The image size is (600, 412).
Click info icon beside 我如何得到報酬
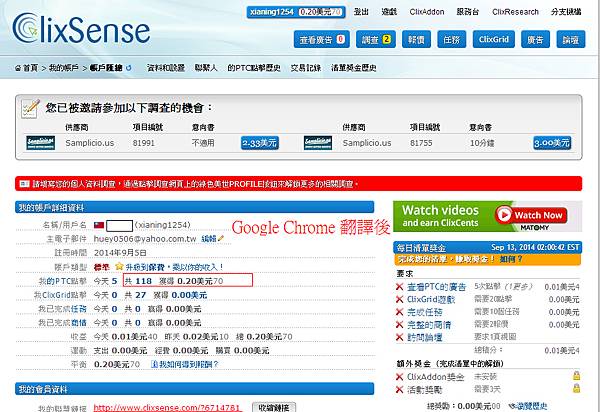click(x=154, y=364)
